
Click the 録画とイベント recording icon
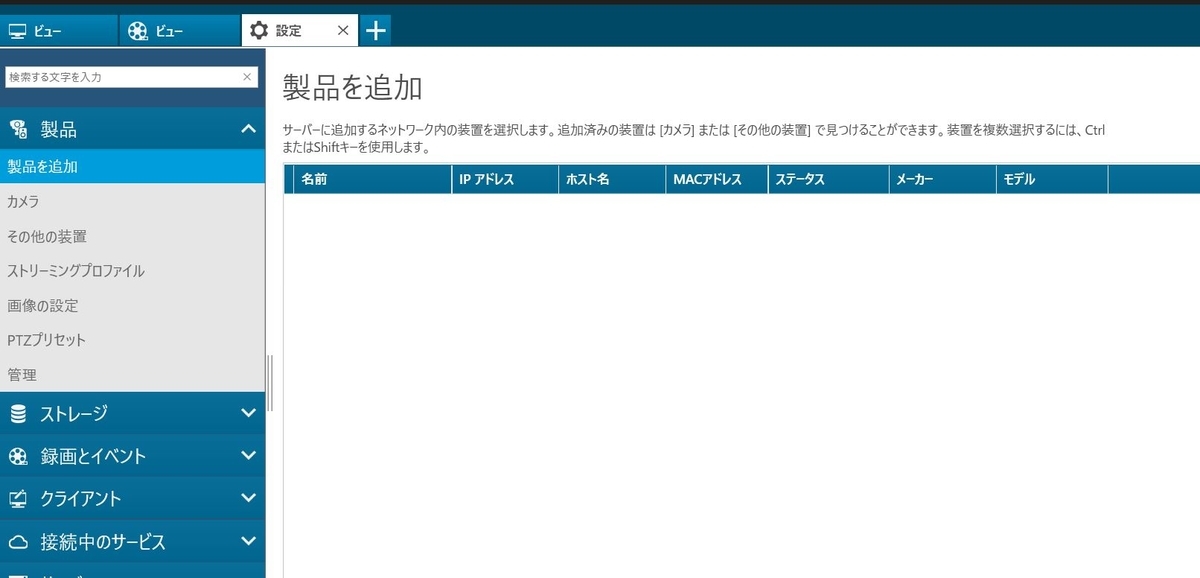(18, 456)
